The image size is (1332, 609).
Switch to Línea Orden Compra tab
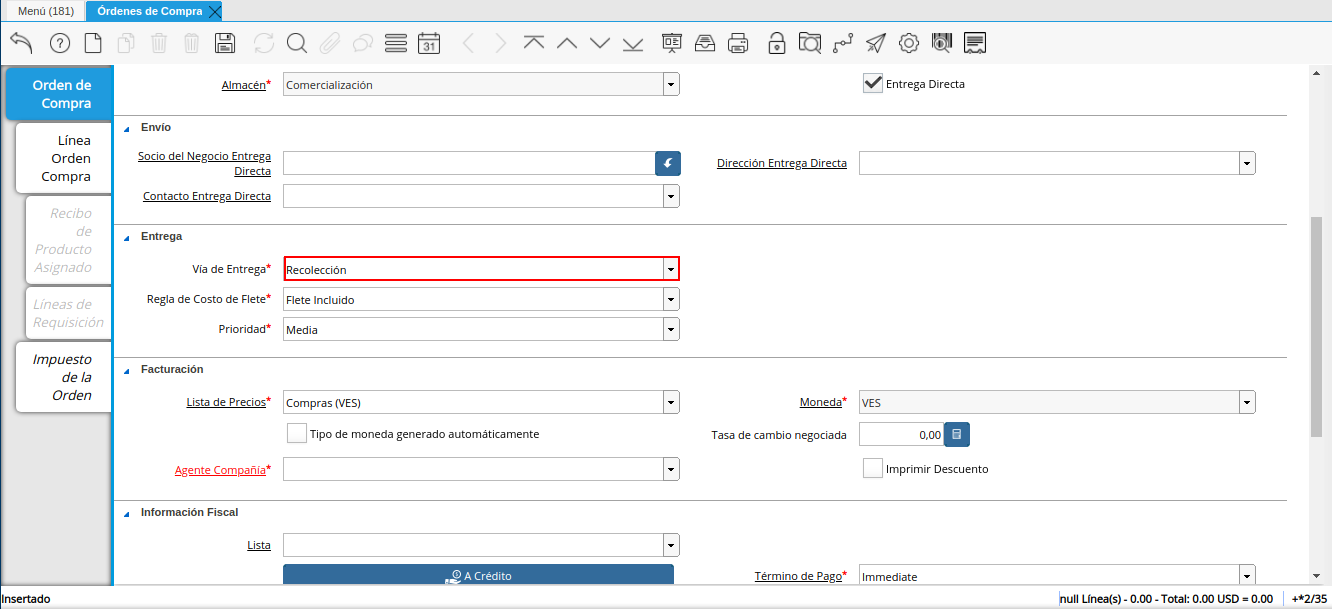point(64,158)
